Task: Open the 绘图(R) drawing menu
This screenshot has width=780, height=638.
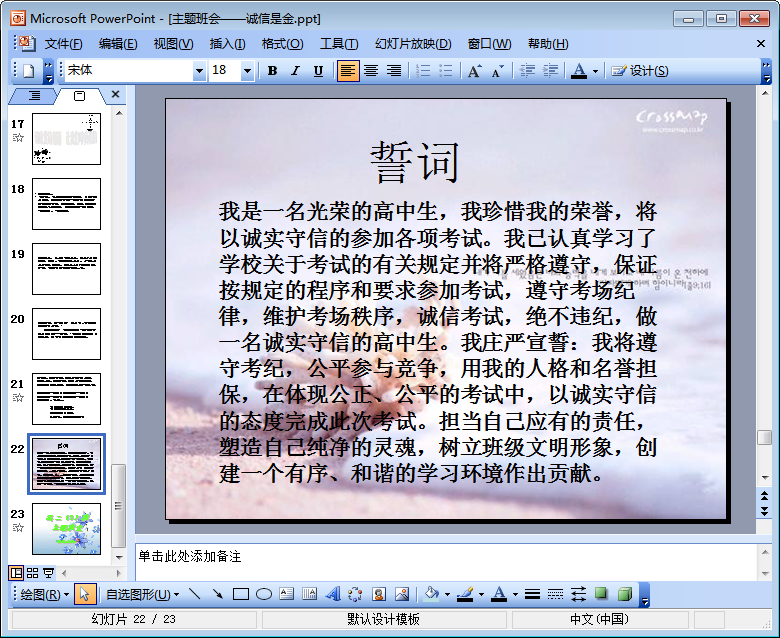Action: (x=44, y=594)
